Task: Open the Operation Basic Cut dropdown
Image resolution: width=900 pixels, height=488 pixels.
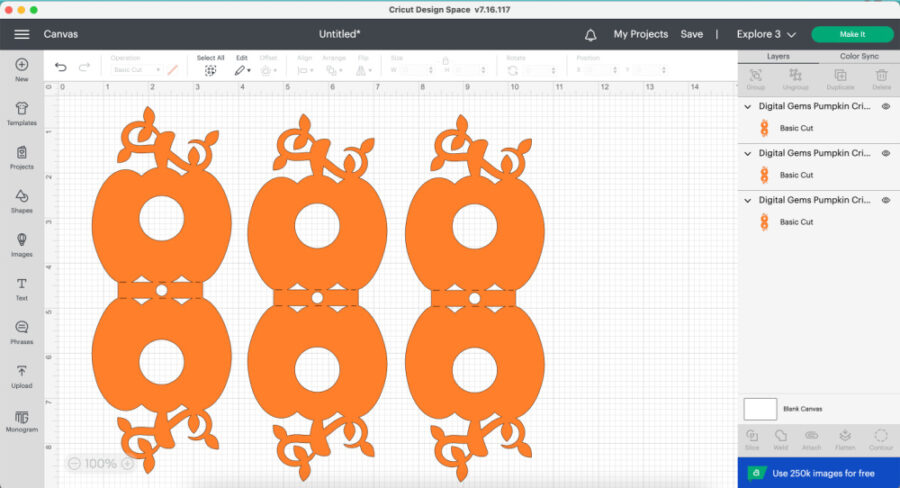Action: pos(135,70)
